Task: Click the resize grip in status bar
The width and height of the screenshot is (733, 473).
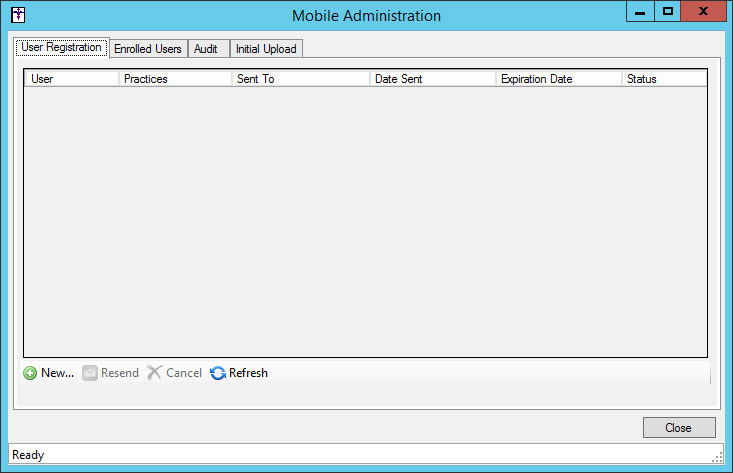Action: pos(717,457)
